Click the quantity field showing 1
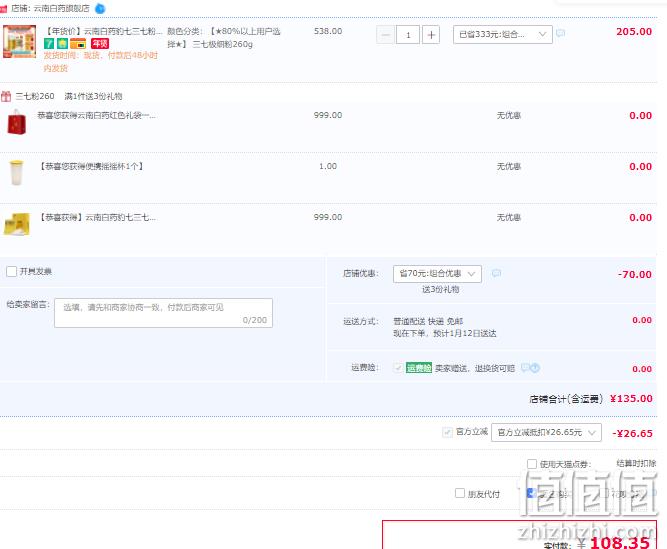This screenshot has height=549, width=667. [408, 35]
